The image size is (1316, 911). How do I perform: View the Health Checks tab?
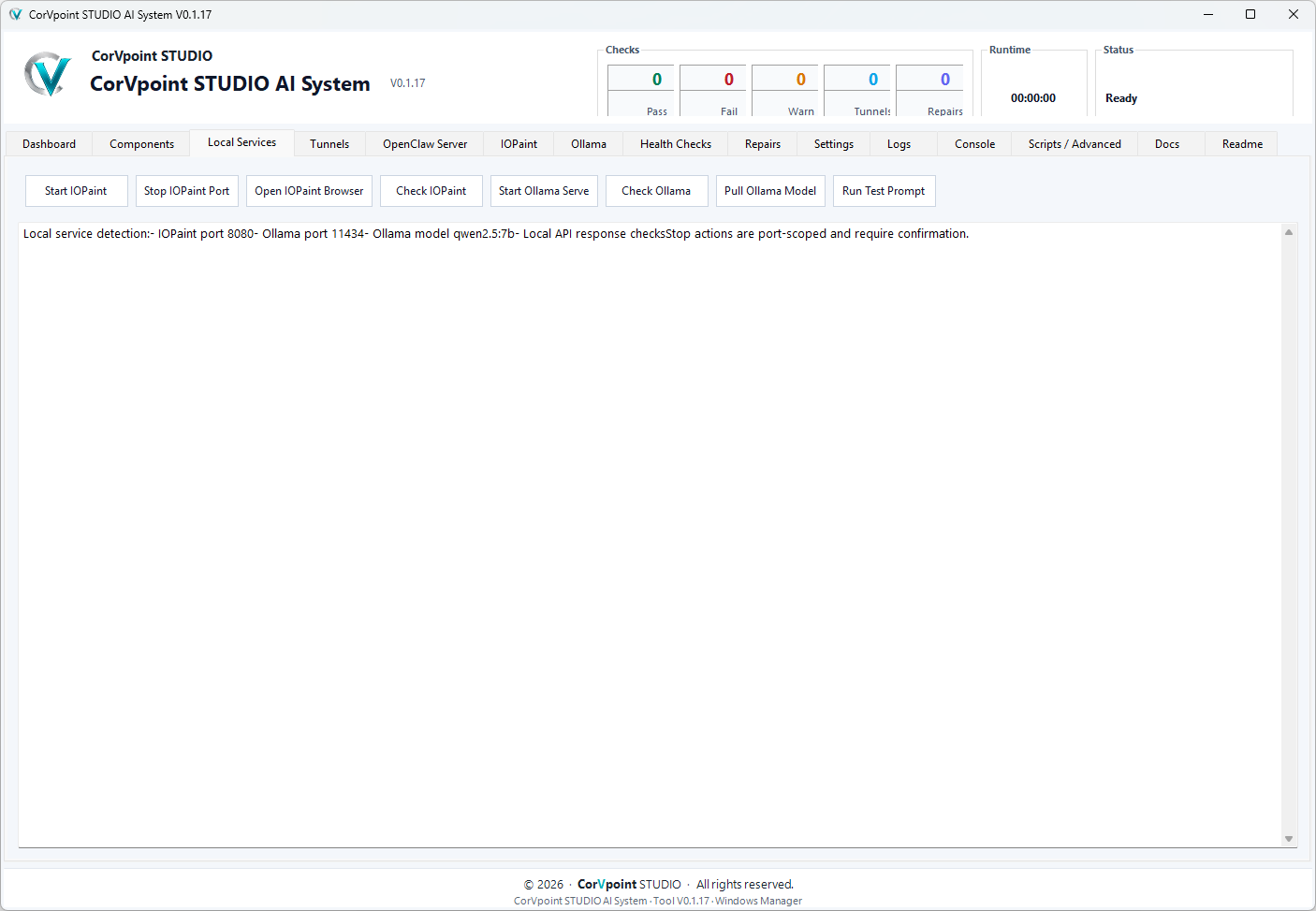[x=676, y=144]
